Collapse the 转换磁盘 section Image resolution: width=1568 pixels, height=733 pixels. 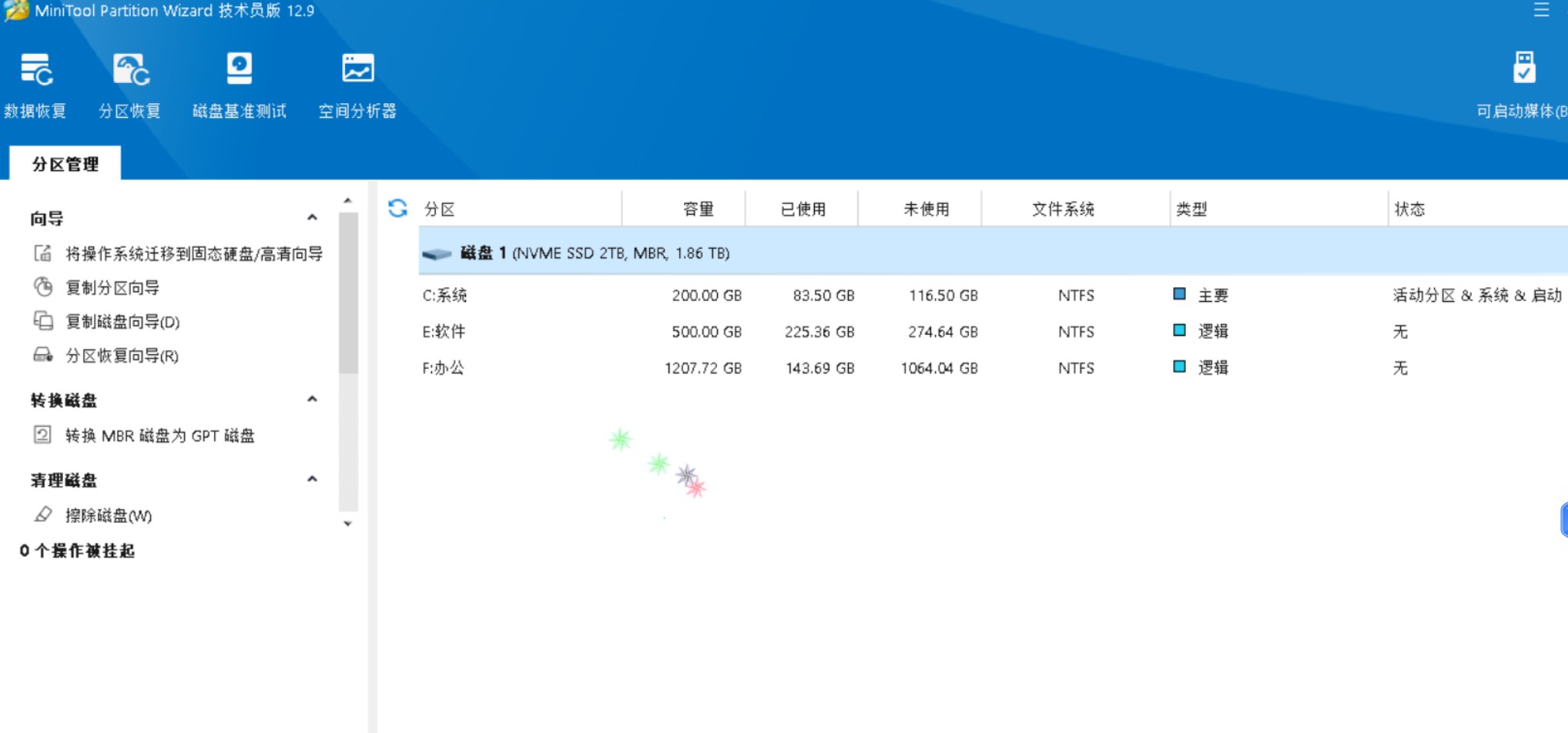tap(312, 398)
